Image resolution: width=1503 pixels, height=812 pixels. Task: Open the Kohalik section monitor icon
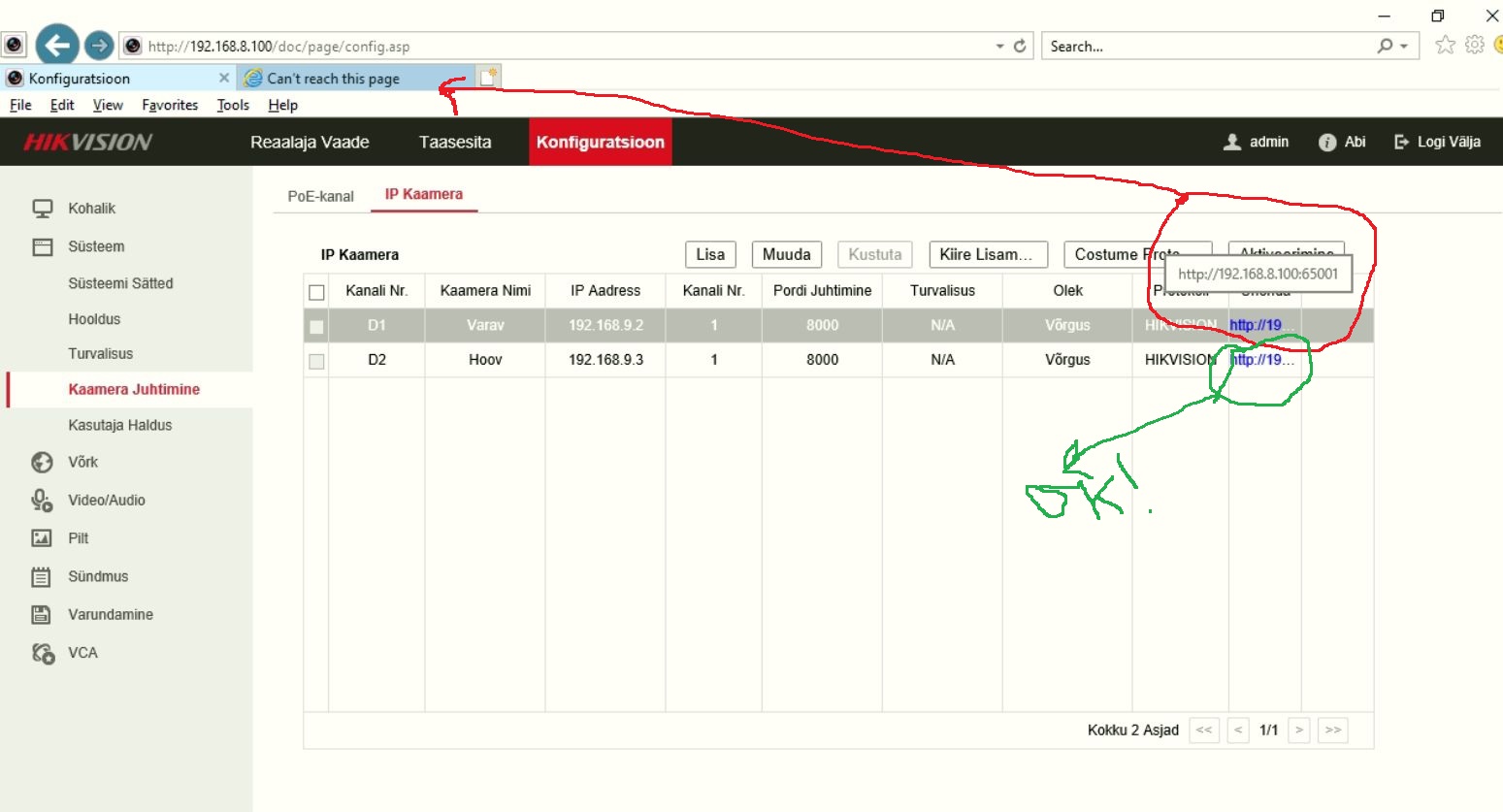(42, 209)
